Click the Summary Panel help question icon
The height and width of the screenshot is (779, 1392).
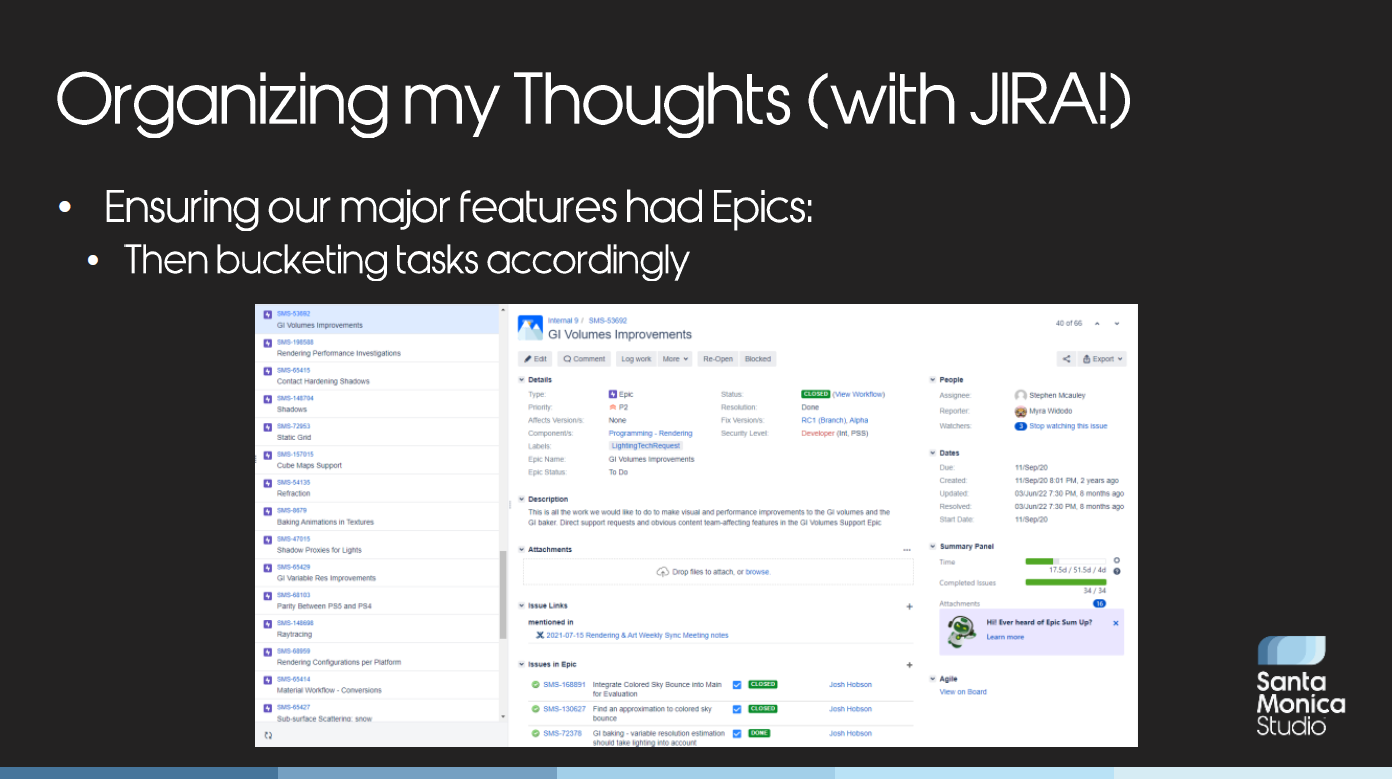click(x=1117, y=571)
